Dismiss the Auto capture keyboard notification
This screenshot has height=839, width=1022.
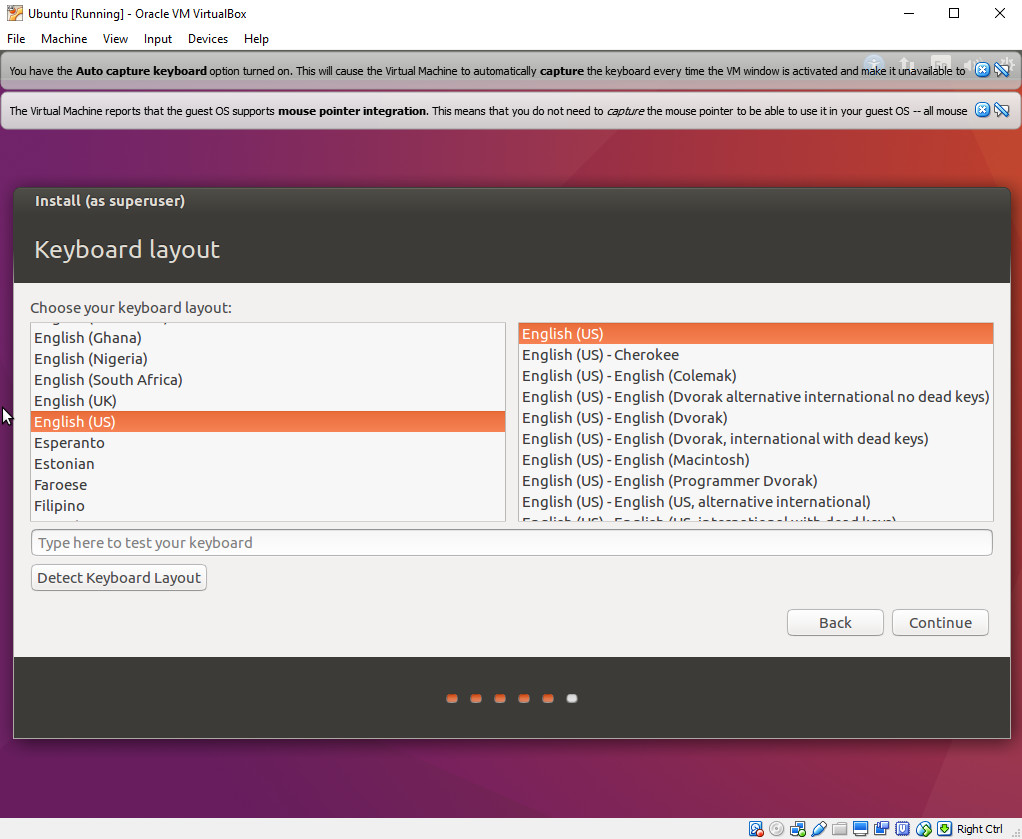click(982, 70)
